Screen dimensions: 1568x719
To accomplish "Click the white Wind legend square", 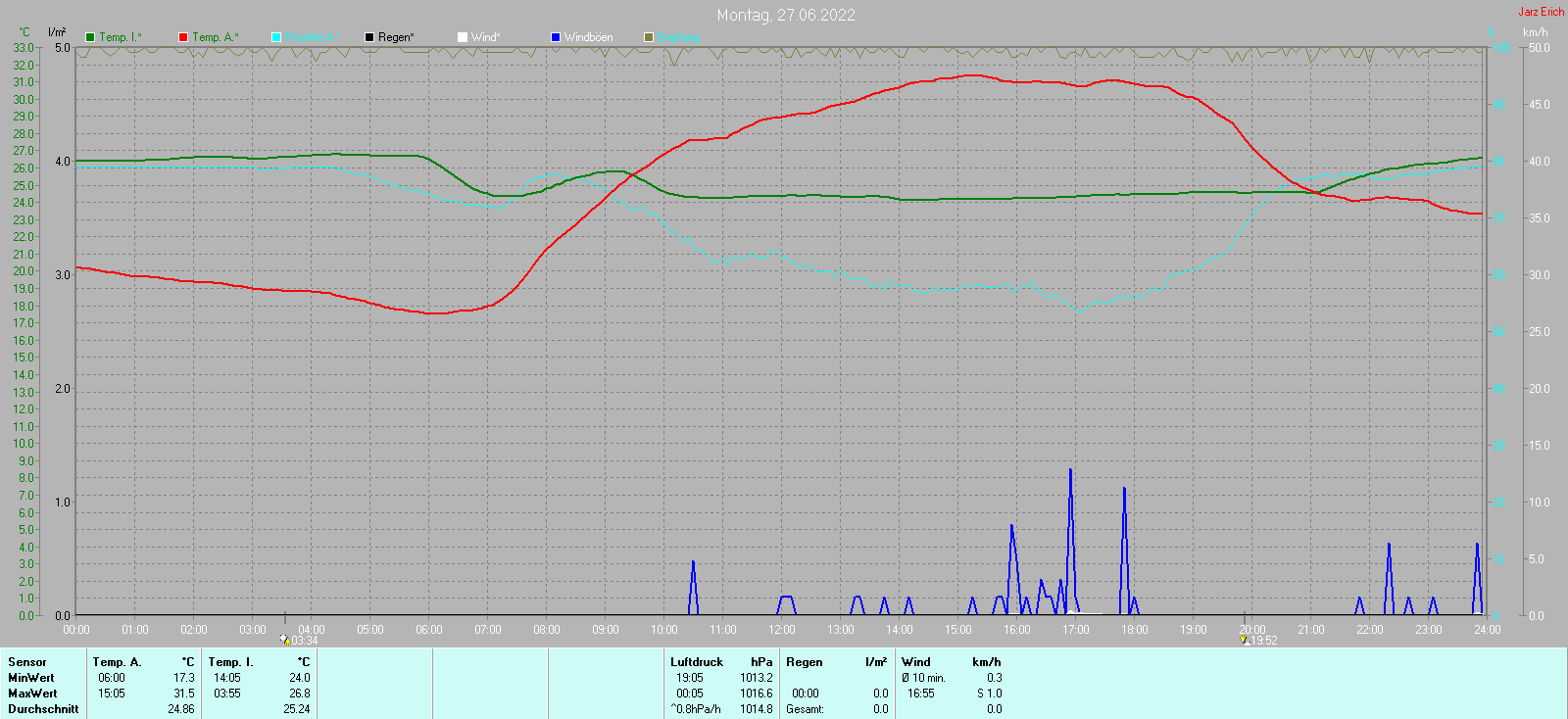I will pos(463,37).
